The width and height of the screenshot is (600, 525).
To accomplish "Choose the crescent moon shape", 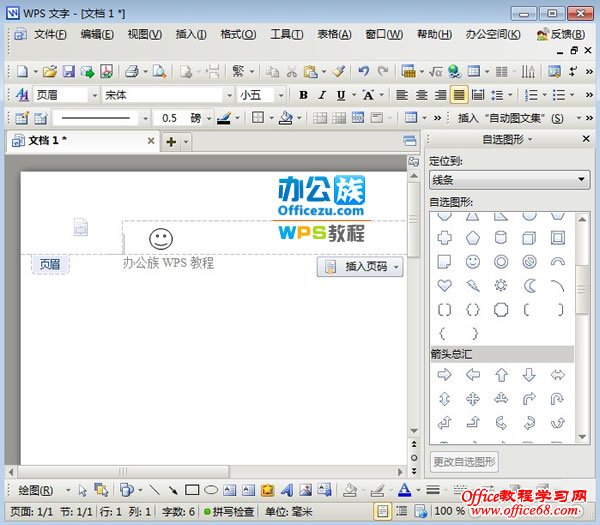I will click(x=530, y=285).
